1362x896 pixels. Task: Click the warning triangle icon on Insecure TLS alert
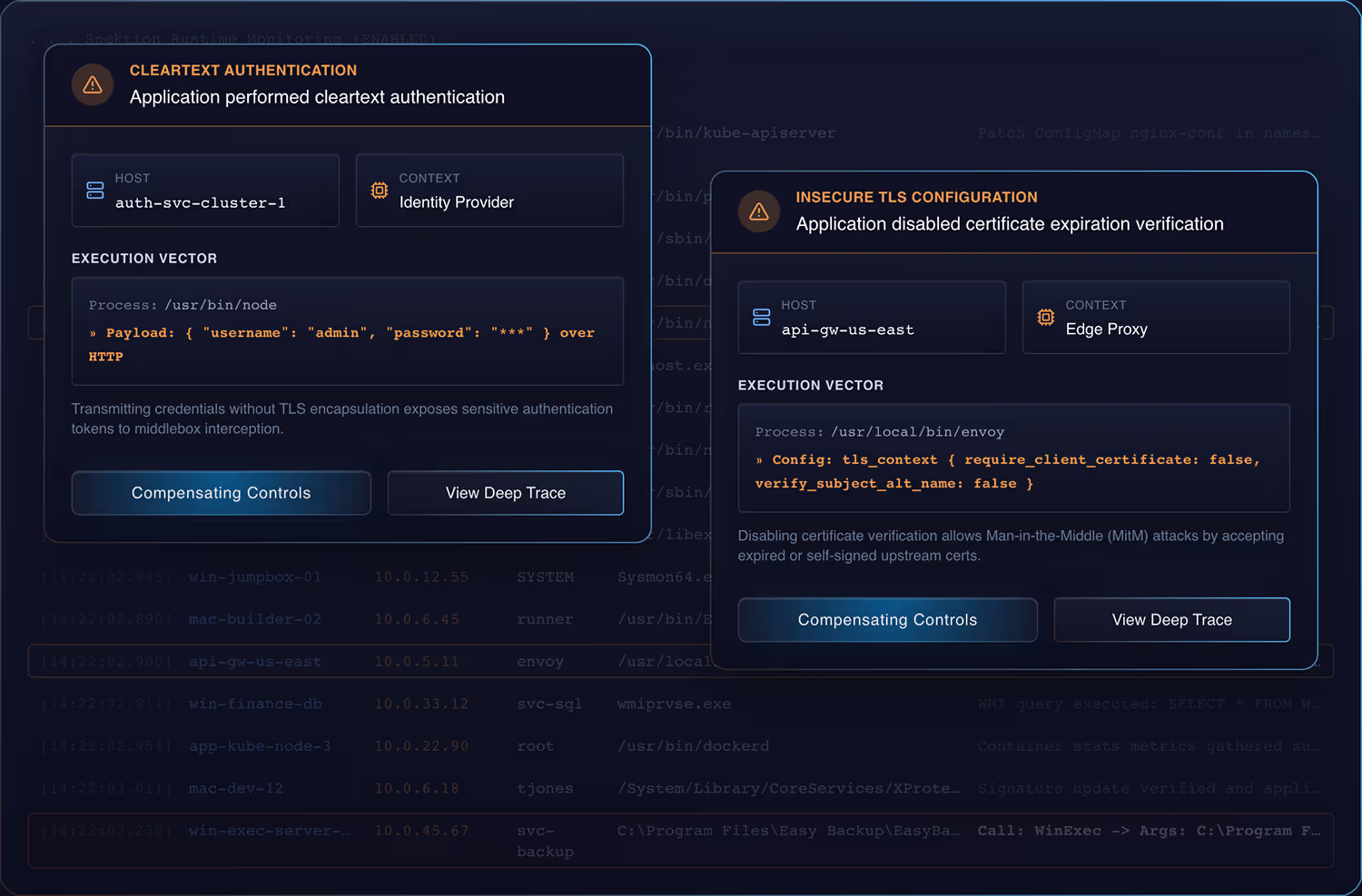[759, 212]
